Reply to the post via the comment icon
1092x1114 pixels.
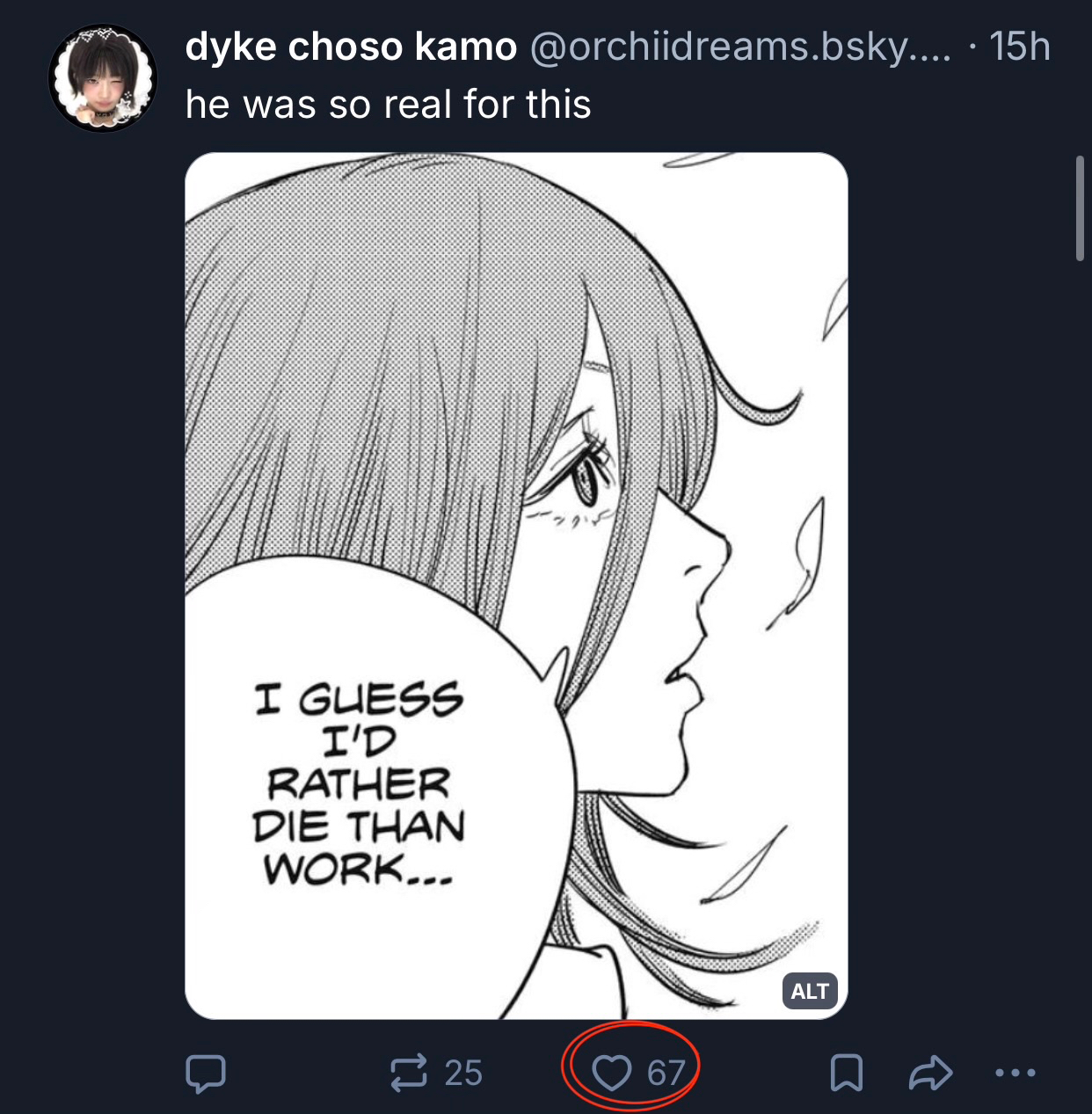pyautogui.click(x=206, y=1074)
